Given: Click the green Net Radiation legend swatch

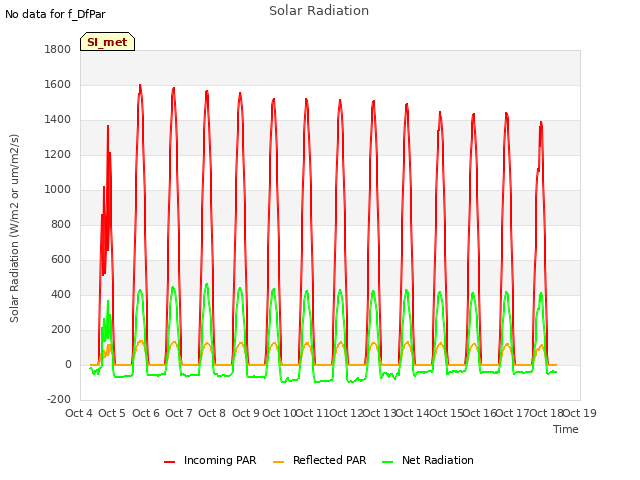Looking at the screenshot, I should pyautogui.click(x=387, y=462).
